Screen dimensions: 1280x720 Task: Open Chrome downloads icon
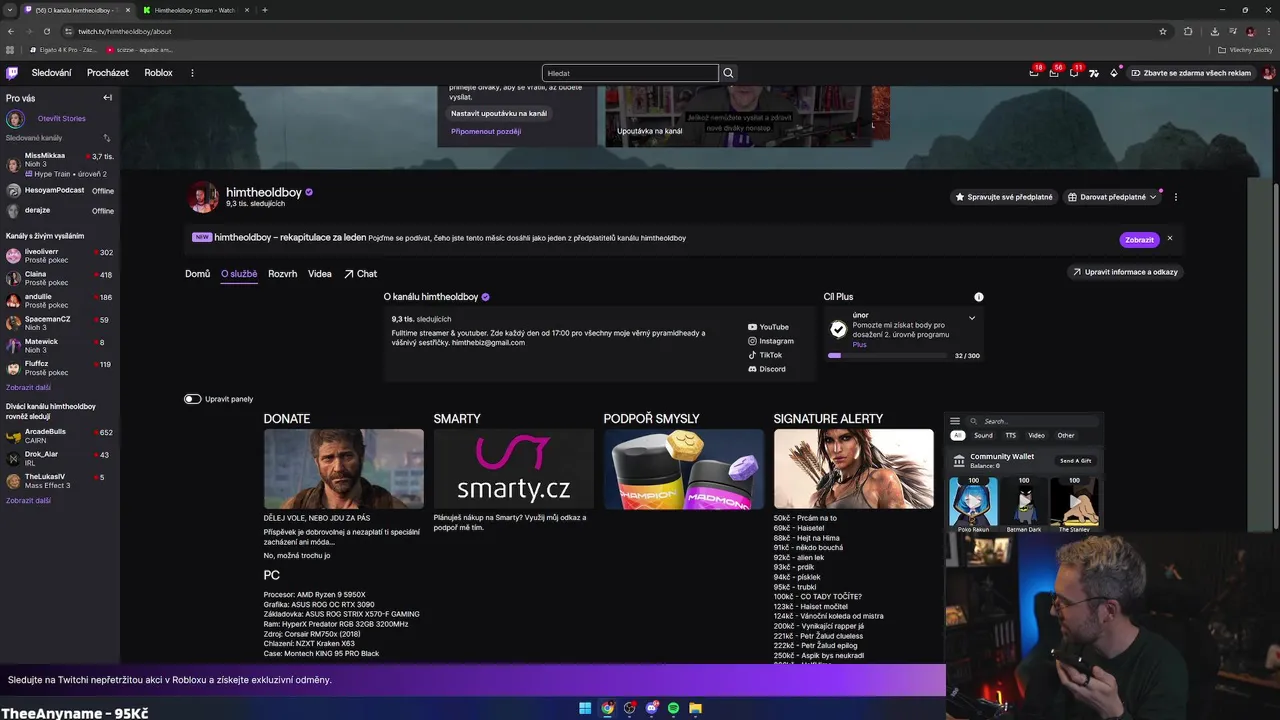point(1214,31)
